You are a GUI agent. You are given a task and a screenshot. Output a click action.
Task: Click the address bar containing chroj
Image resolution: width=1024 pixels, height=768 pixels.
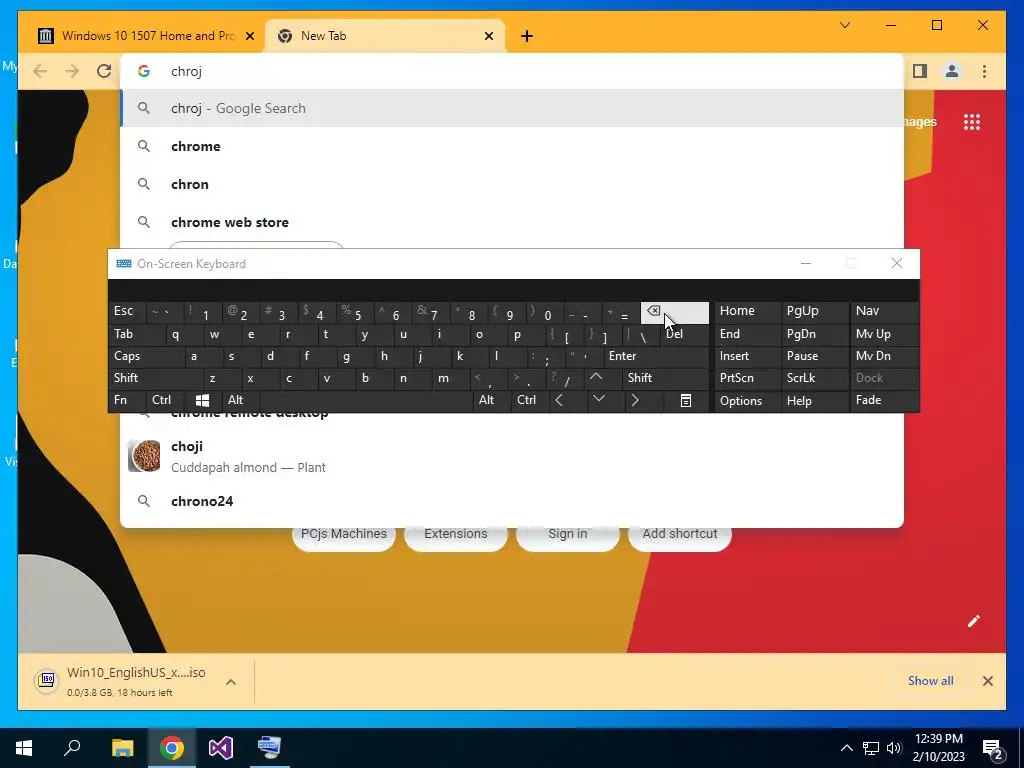[x=512, y=71]
